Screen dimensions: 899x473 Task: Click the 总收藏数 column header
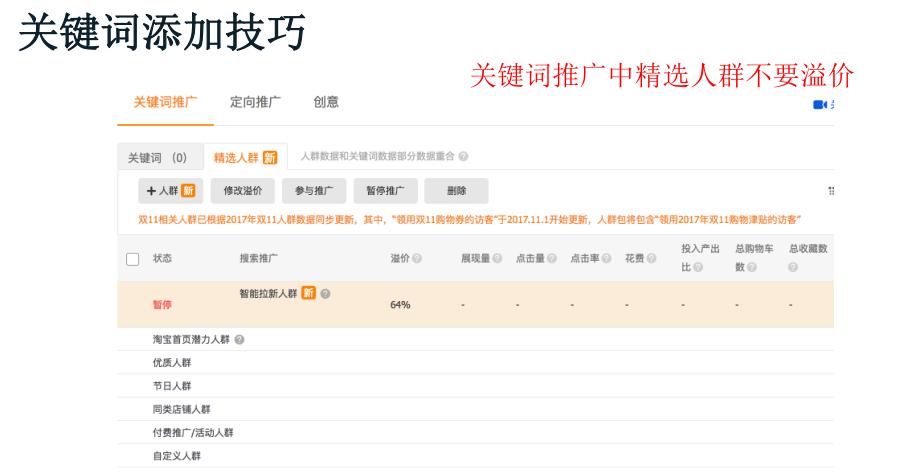808,249
